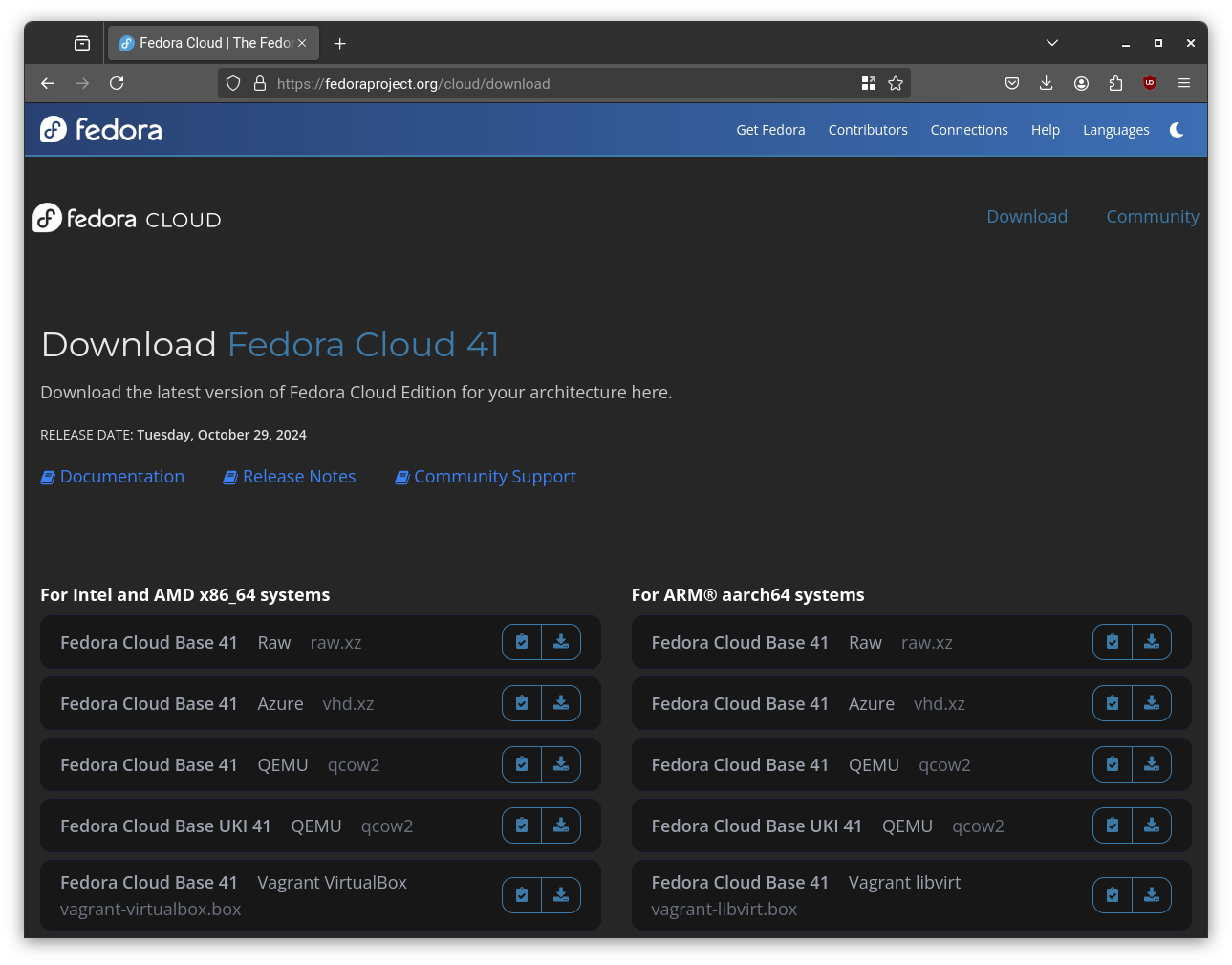Open the Firefox hamburger menu
1232x965 pixels.
pos(1183,83)
